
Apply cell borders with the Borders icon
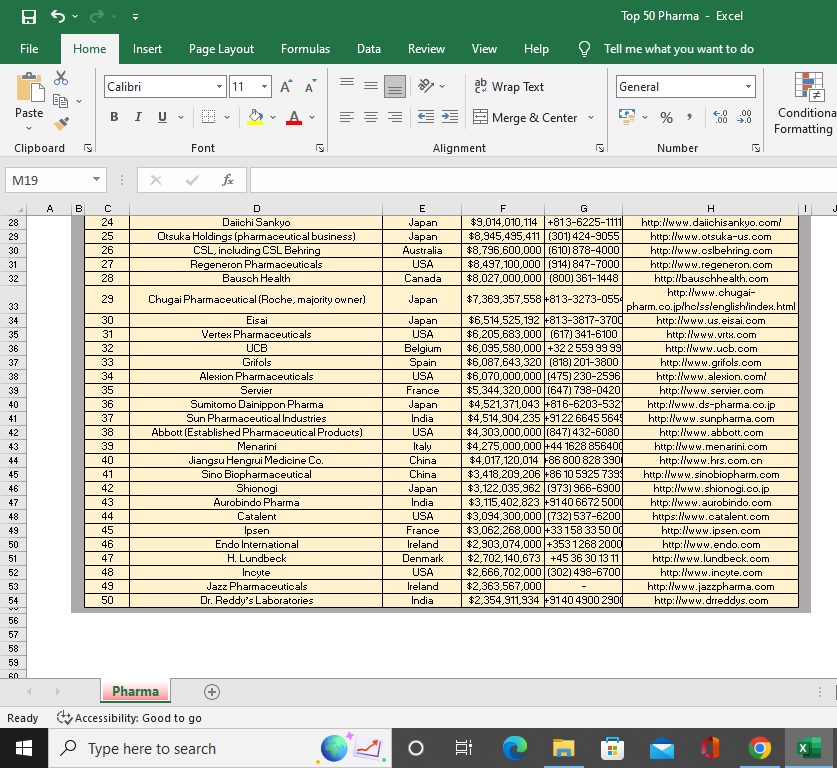(208, 117)
